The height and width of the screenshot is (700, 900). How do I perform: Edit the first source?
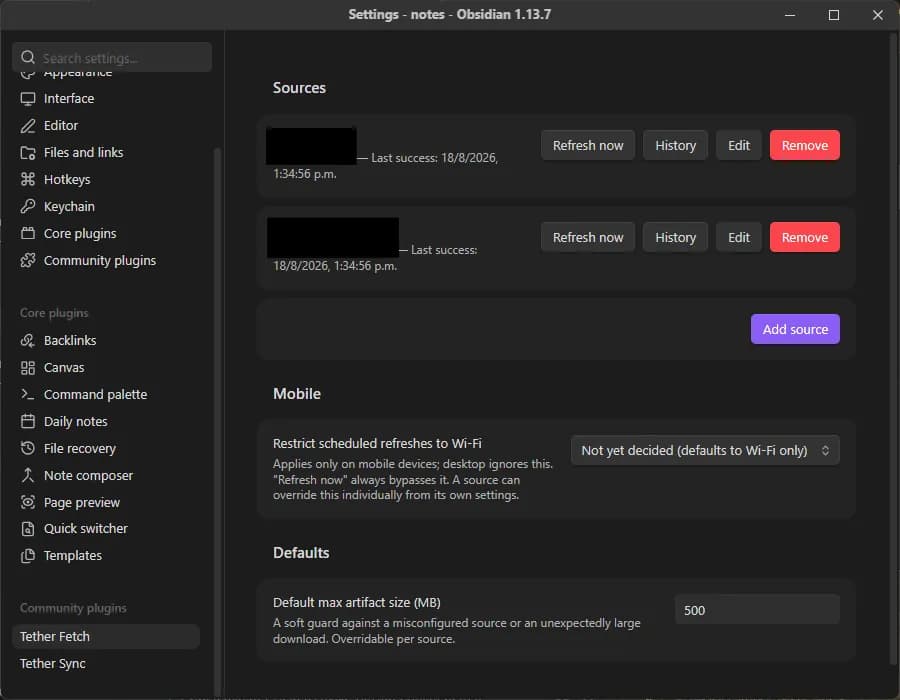pos(739,146)
